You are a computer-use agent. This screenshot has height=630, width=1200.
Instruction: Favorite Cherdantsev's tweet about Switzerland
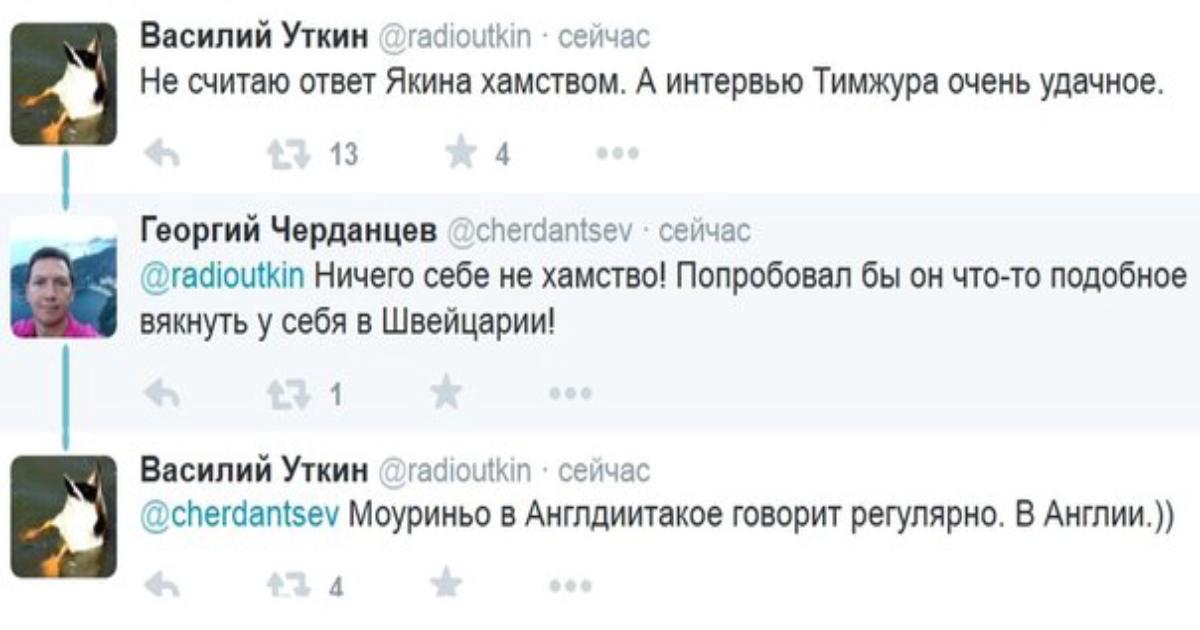tap(445, 393)
